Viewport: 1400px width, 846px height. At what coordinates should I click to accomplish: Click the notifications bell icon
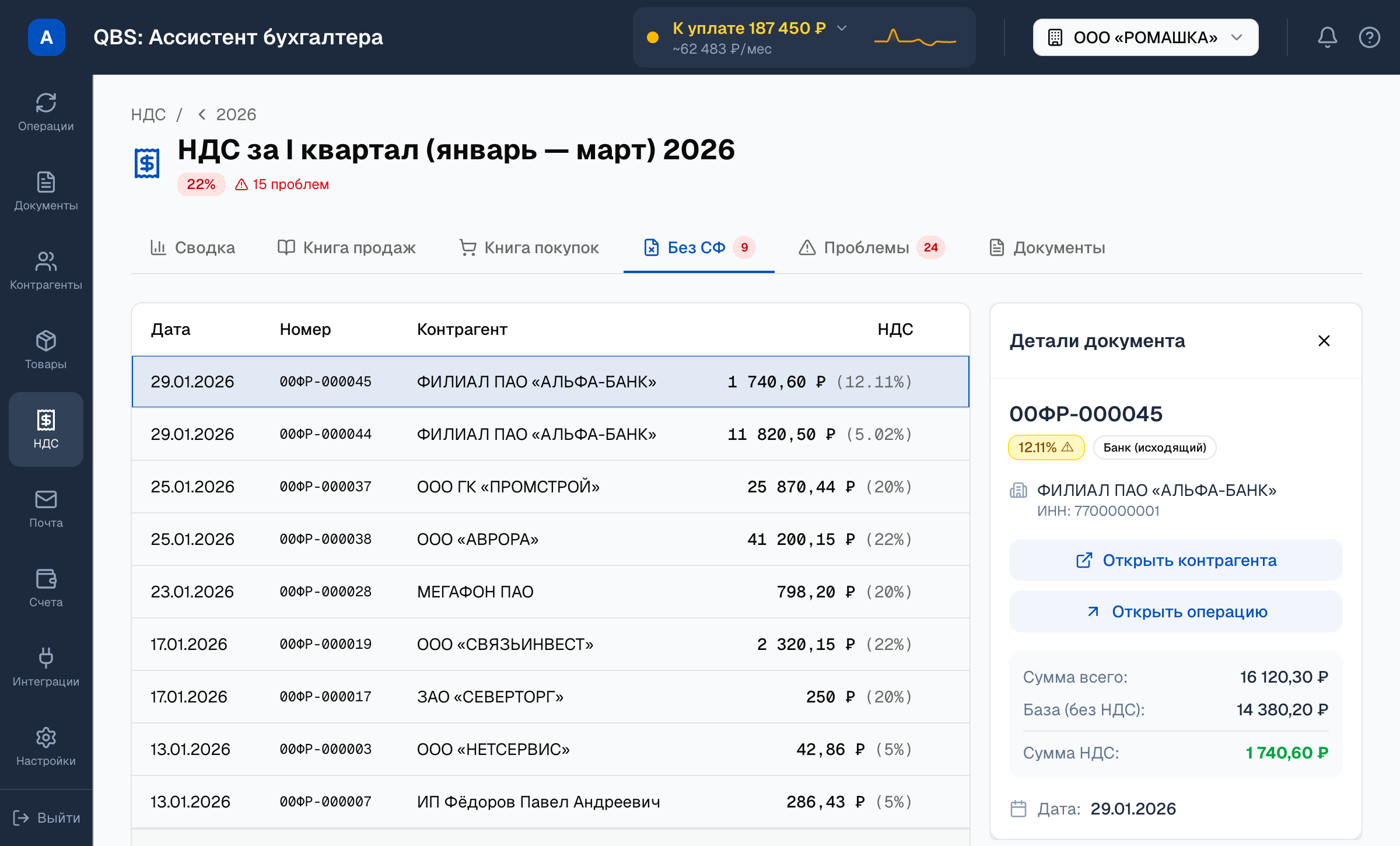[x=1327, y=37]
